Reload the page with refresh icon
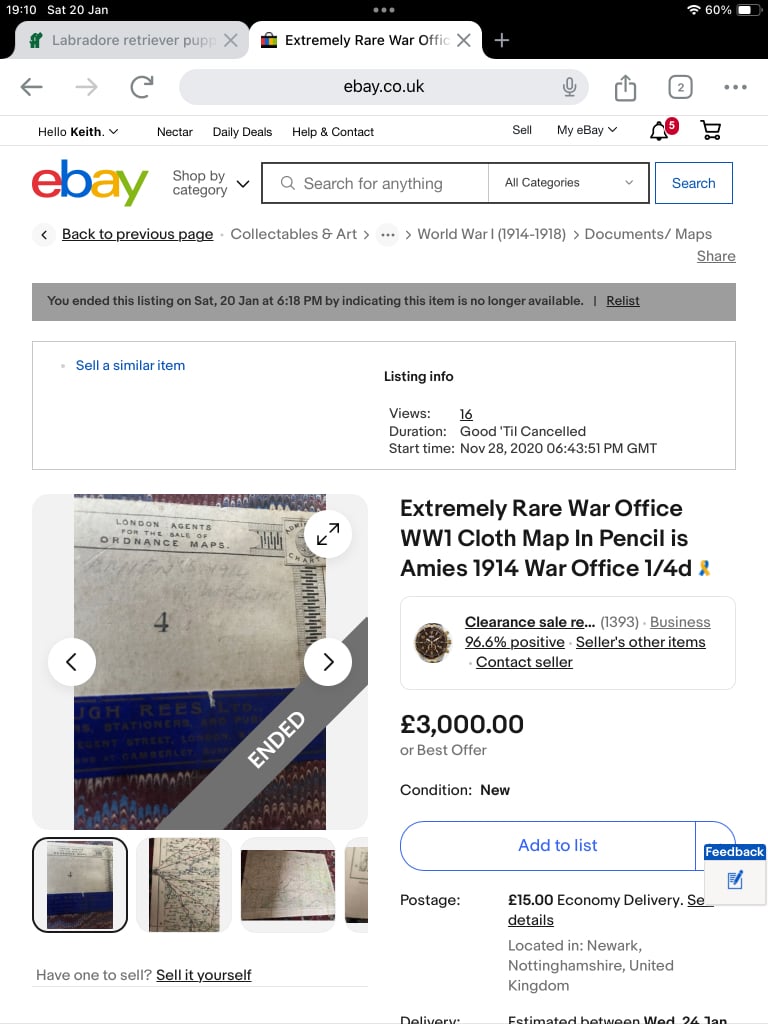 141,87
